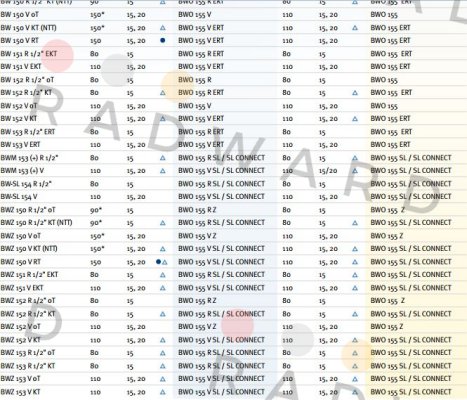467x400 pixels.
Task: Click the triangle icon beside BWM 153 (+) R 1/2"
Action: tap(163, 158)
